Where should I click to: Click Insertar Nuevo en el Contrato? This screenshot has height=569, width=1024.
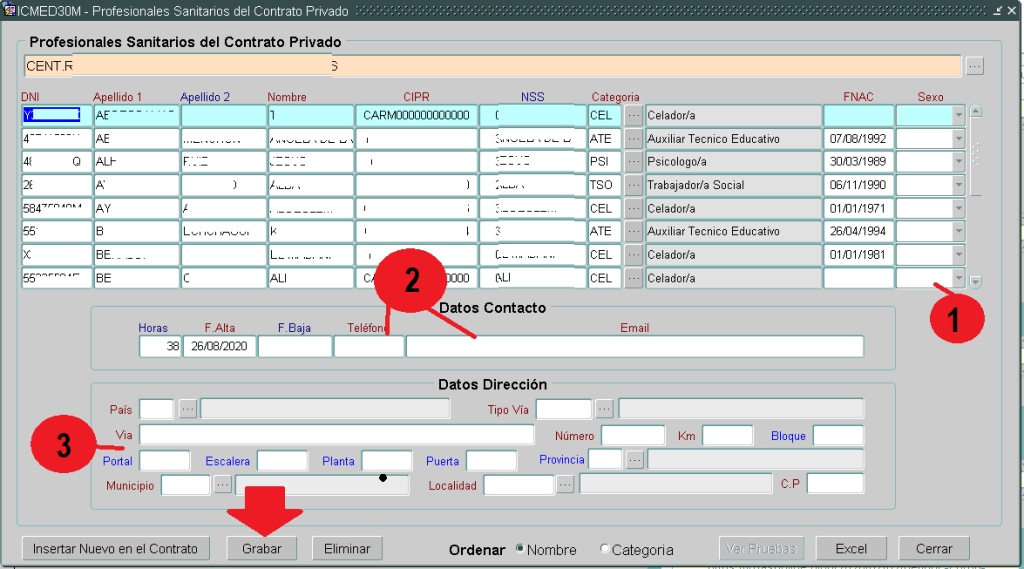point(115,549)
